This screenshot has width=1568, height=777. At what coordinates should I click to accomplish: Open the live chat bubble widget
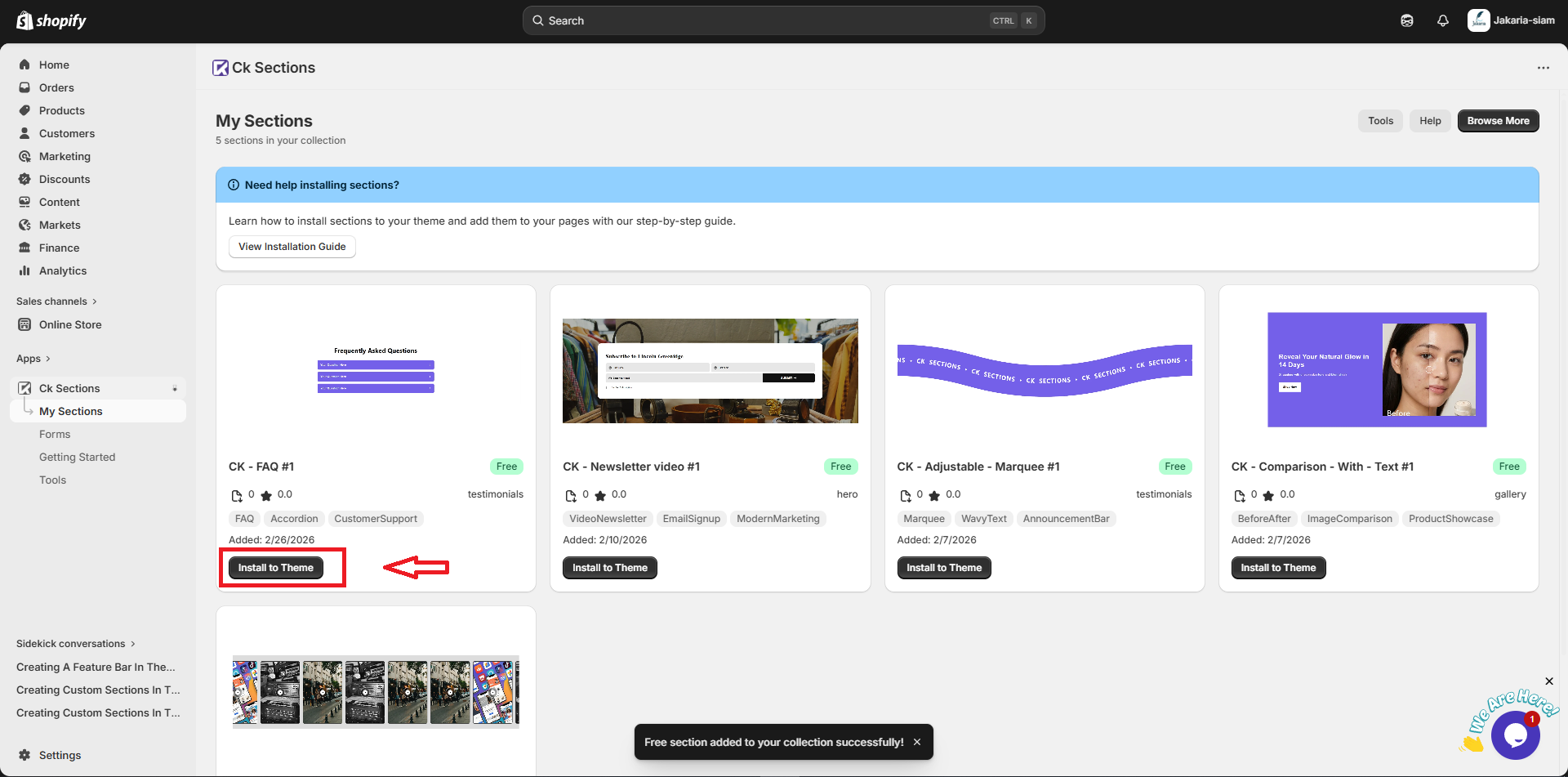tap(1515, 735)
